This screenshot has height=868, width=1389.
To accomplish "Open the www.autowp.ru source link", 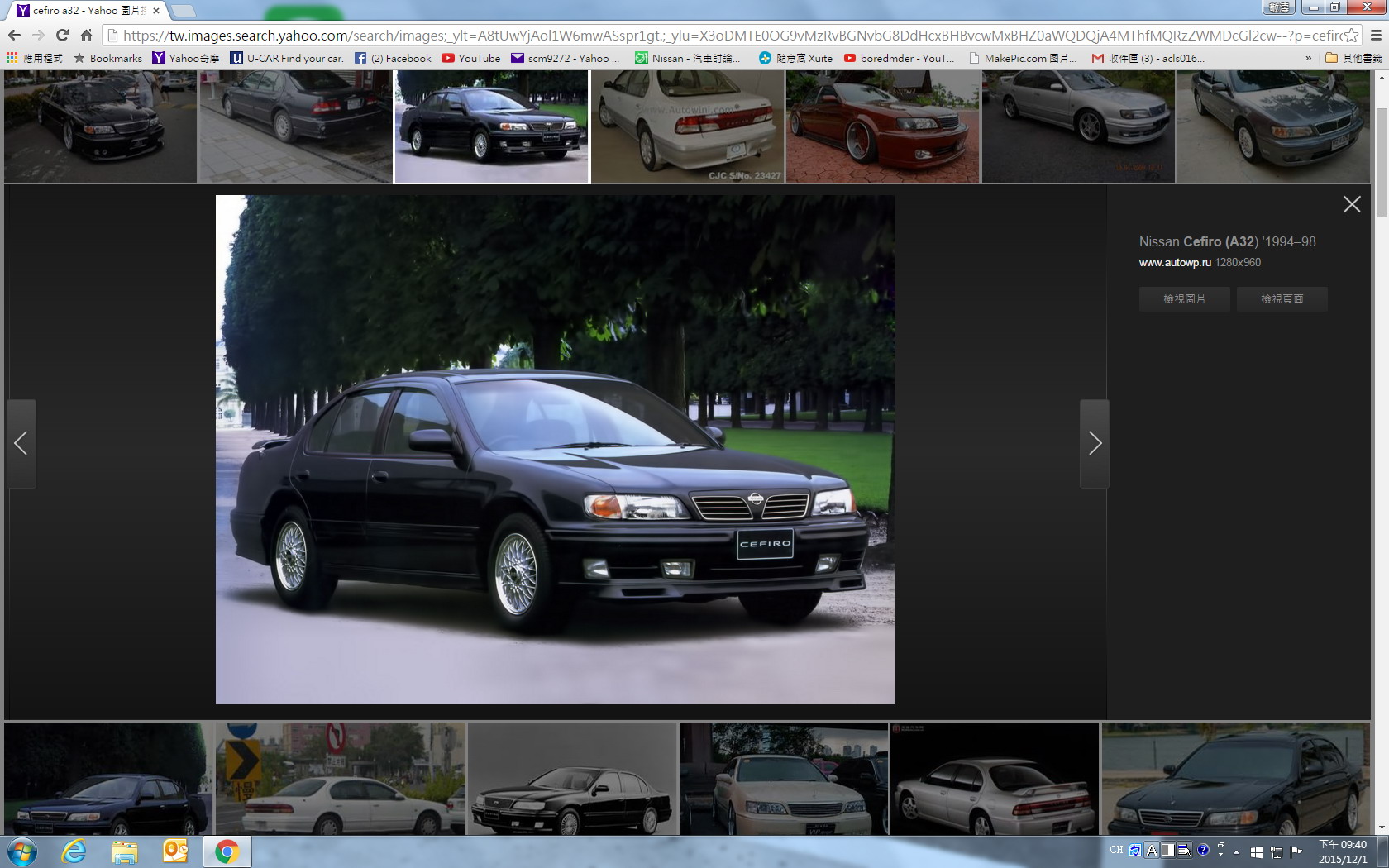I will pos(1175,262).
